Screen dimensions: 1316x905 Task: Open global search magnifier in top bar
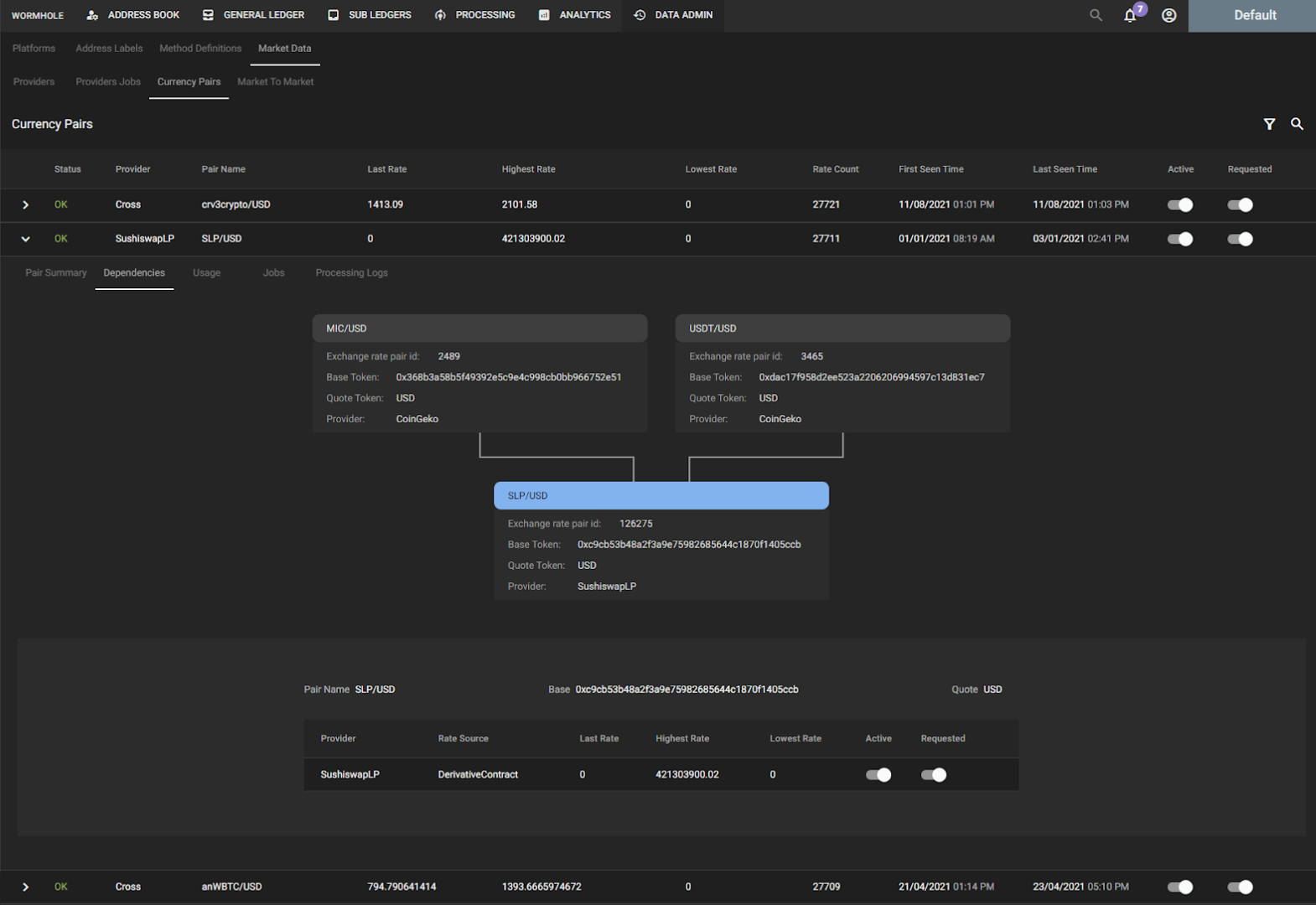[x=1096, y=15]
